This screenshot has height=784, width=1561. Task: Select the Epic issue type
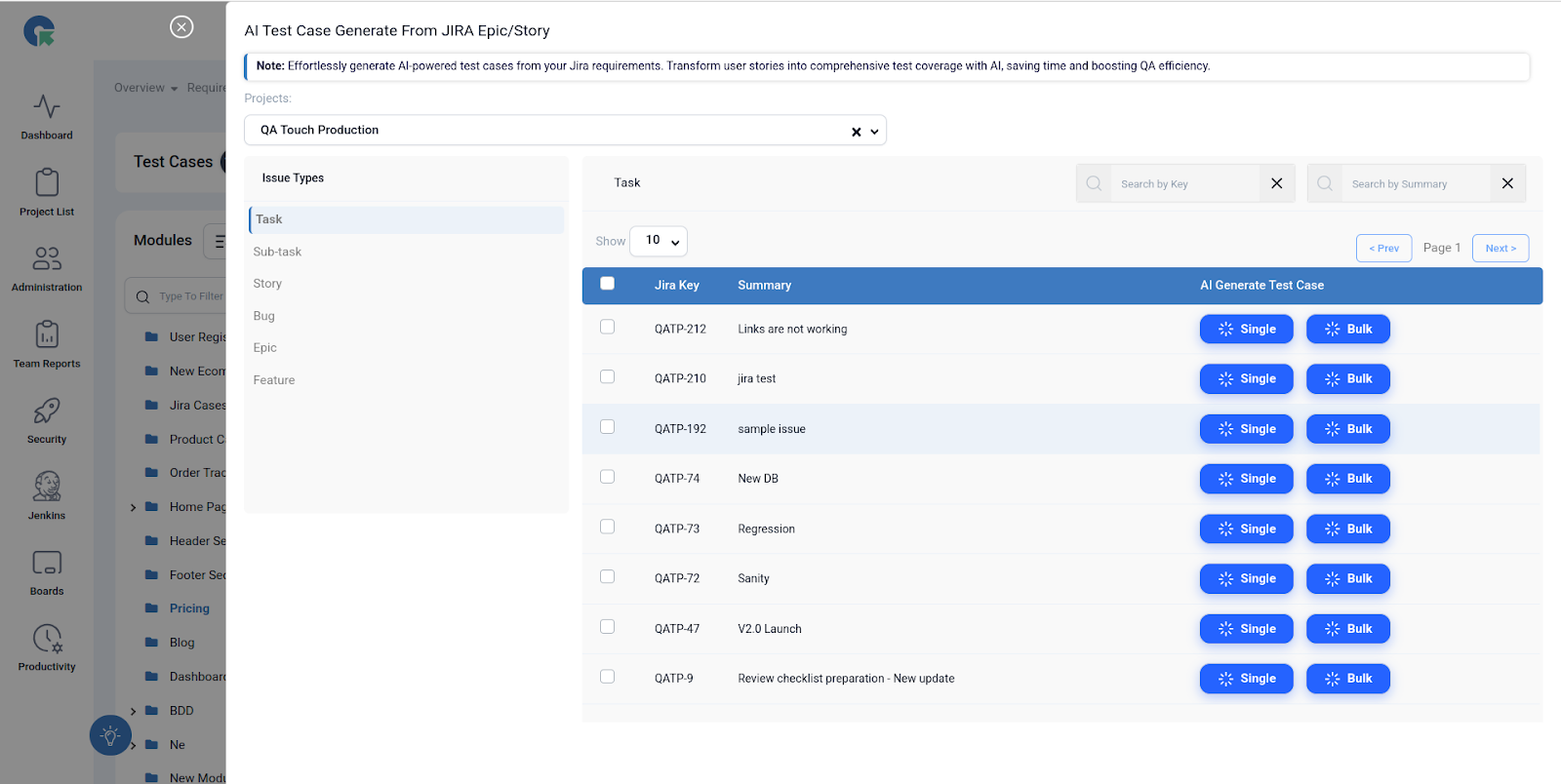(264, 348)
